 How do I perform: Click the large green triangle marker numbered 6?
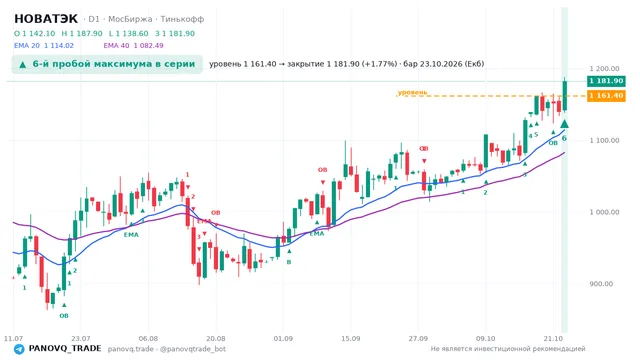564,124
